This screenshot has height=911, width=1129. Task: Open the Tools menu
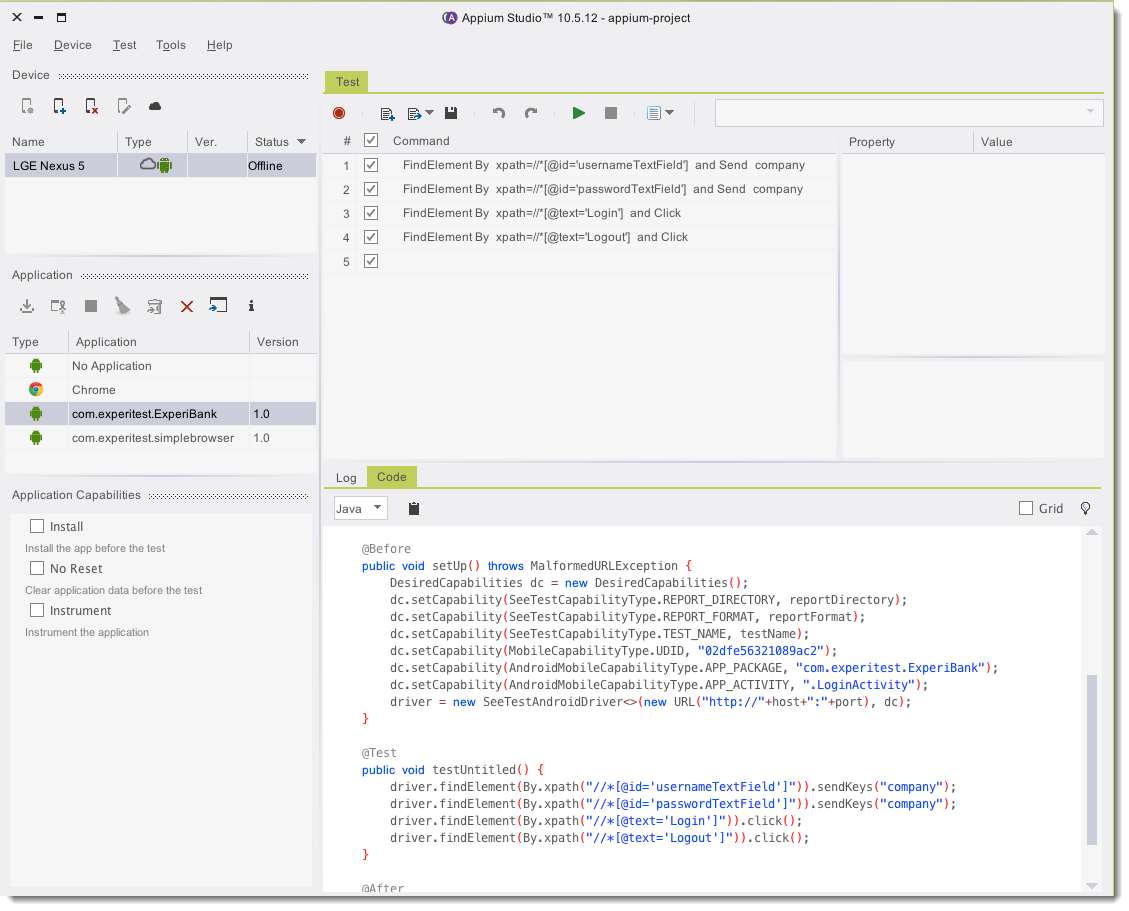(x=171, y=45)
